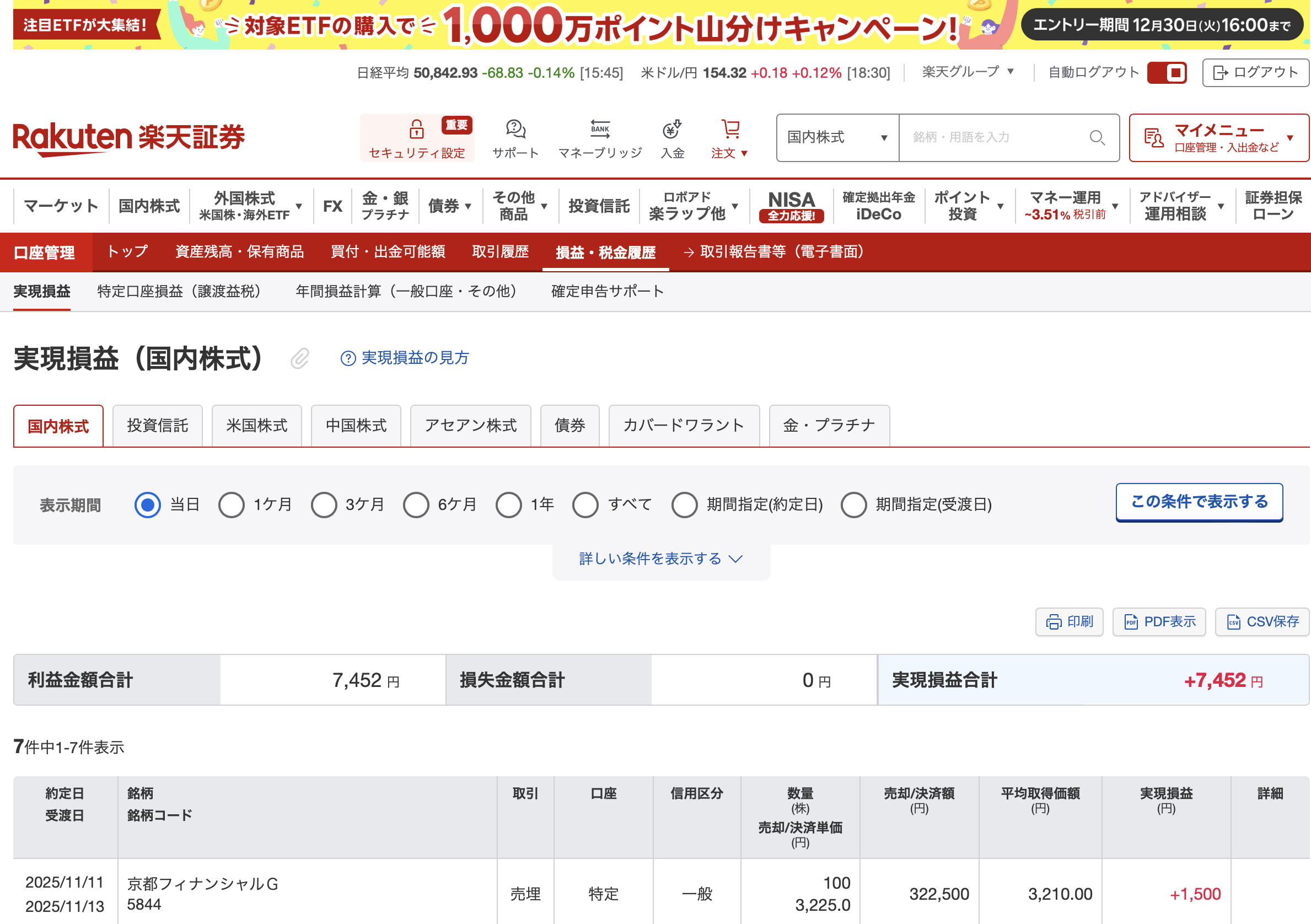Screen dimensions: 1311x924
Task: Select the 1ヶ月 display period radio
Action: 231,505
